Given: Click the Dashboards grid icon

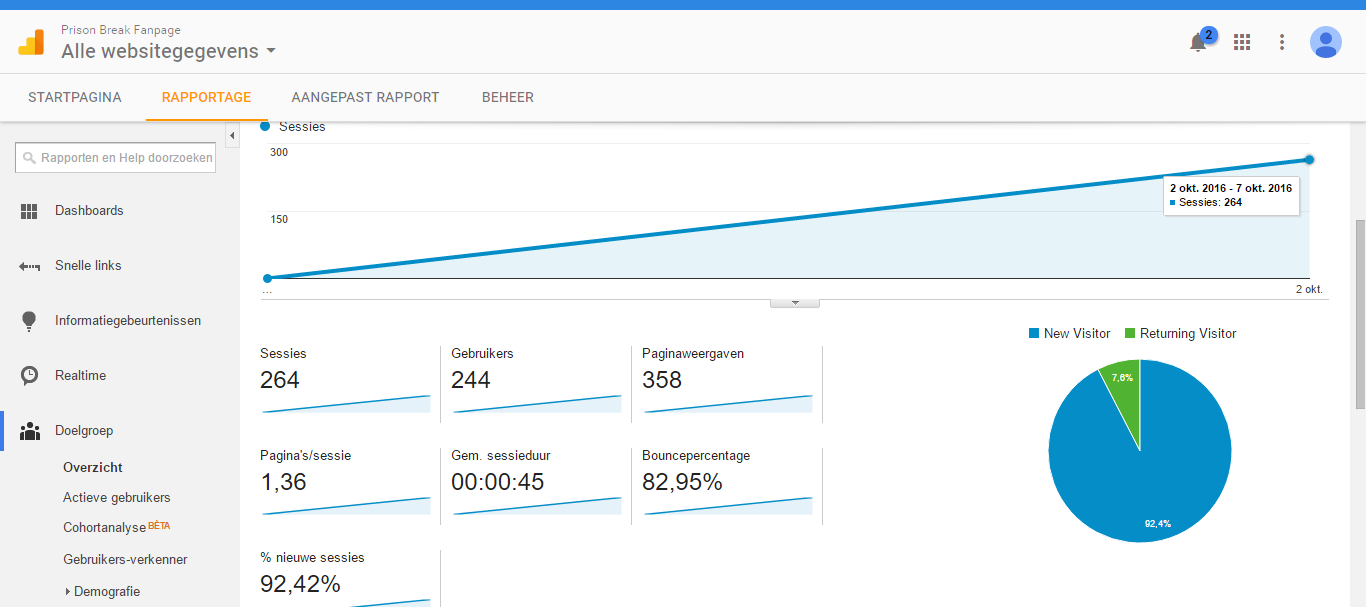Looking at the screenshot, I should [x=29, y=211].
